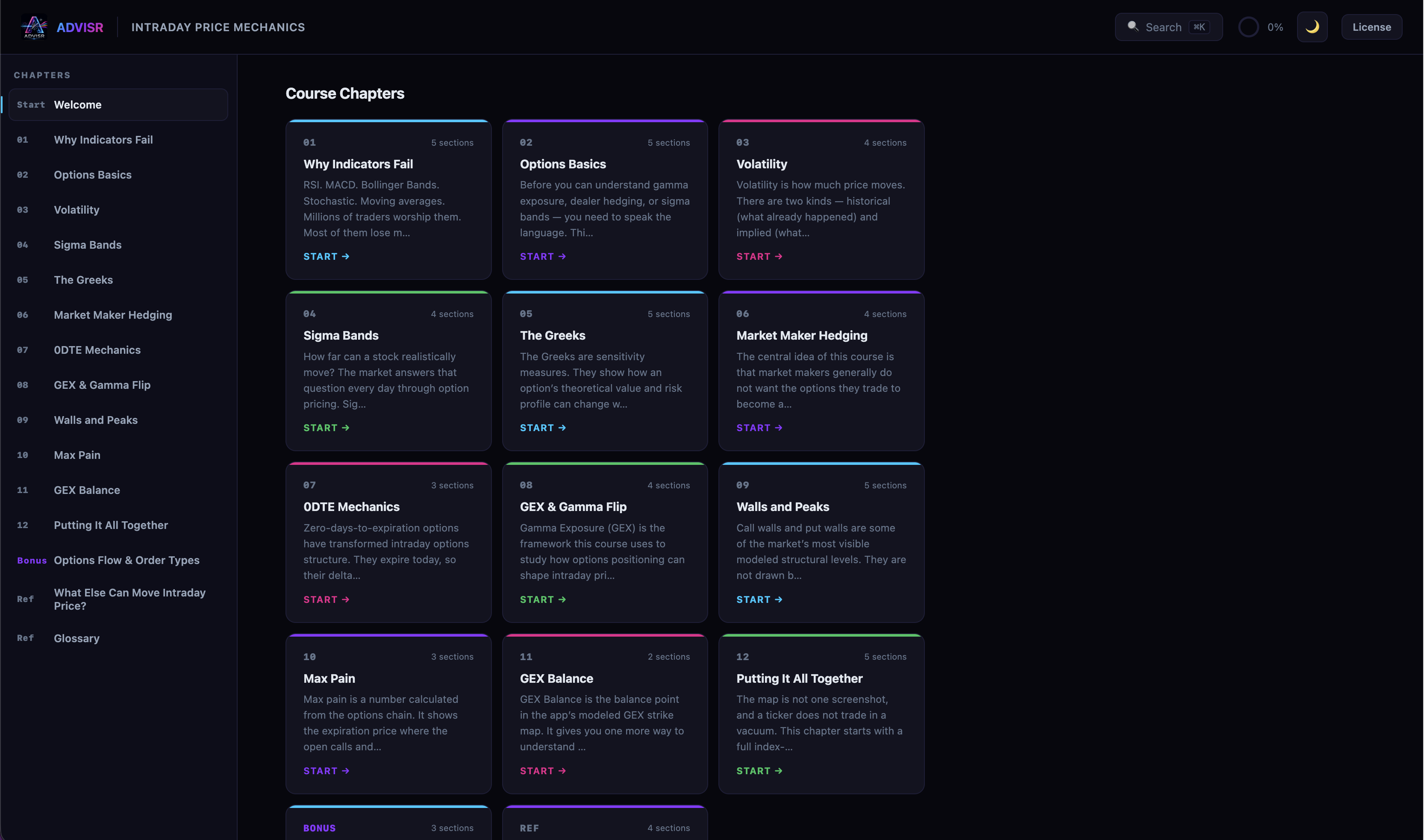Click the Options Basics card title

coord(563,164)
